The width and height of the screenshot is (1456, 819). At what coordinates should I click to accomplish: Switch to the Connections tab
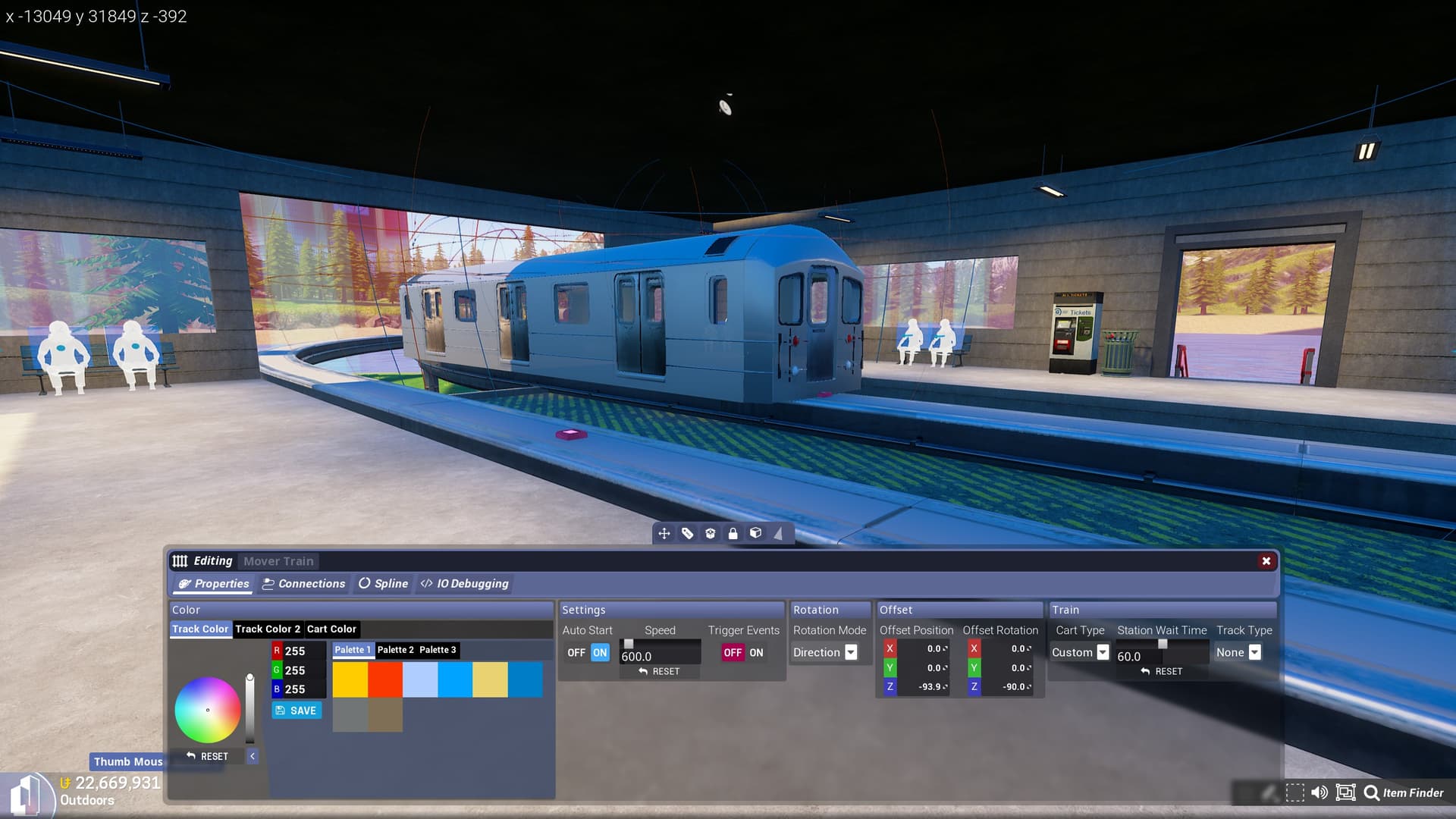point(303,584)
